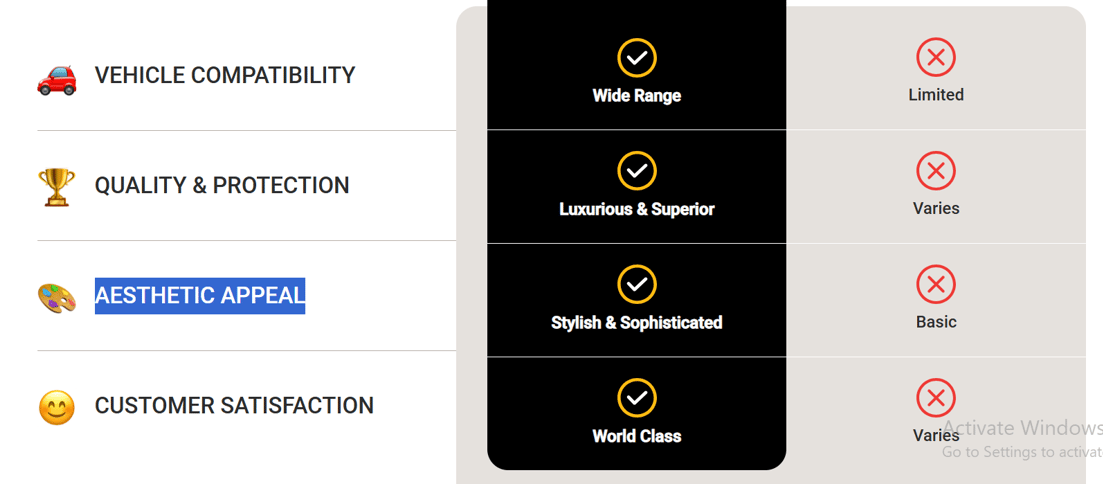Click the red car emoji icon
1103x484 pixels.
point(56,79)
